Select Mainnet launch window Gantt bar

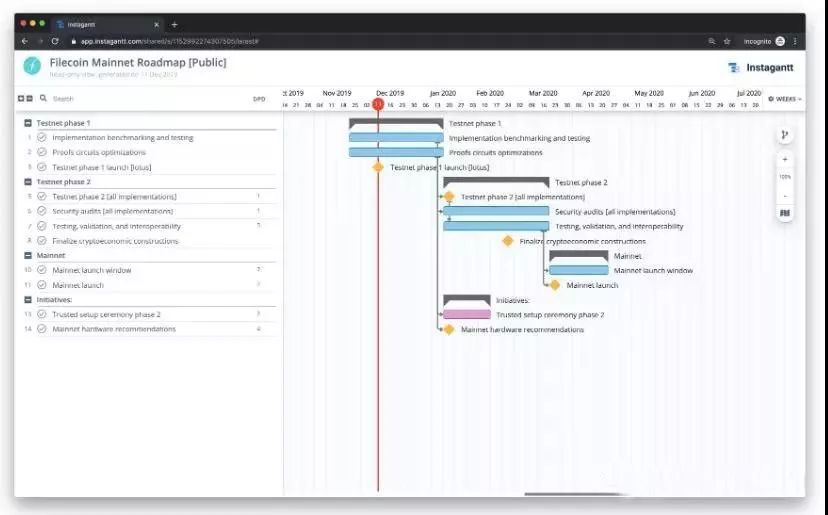[579, 270]
